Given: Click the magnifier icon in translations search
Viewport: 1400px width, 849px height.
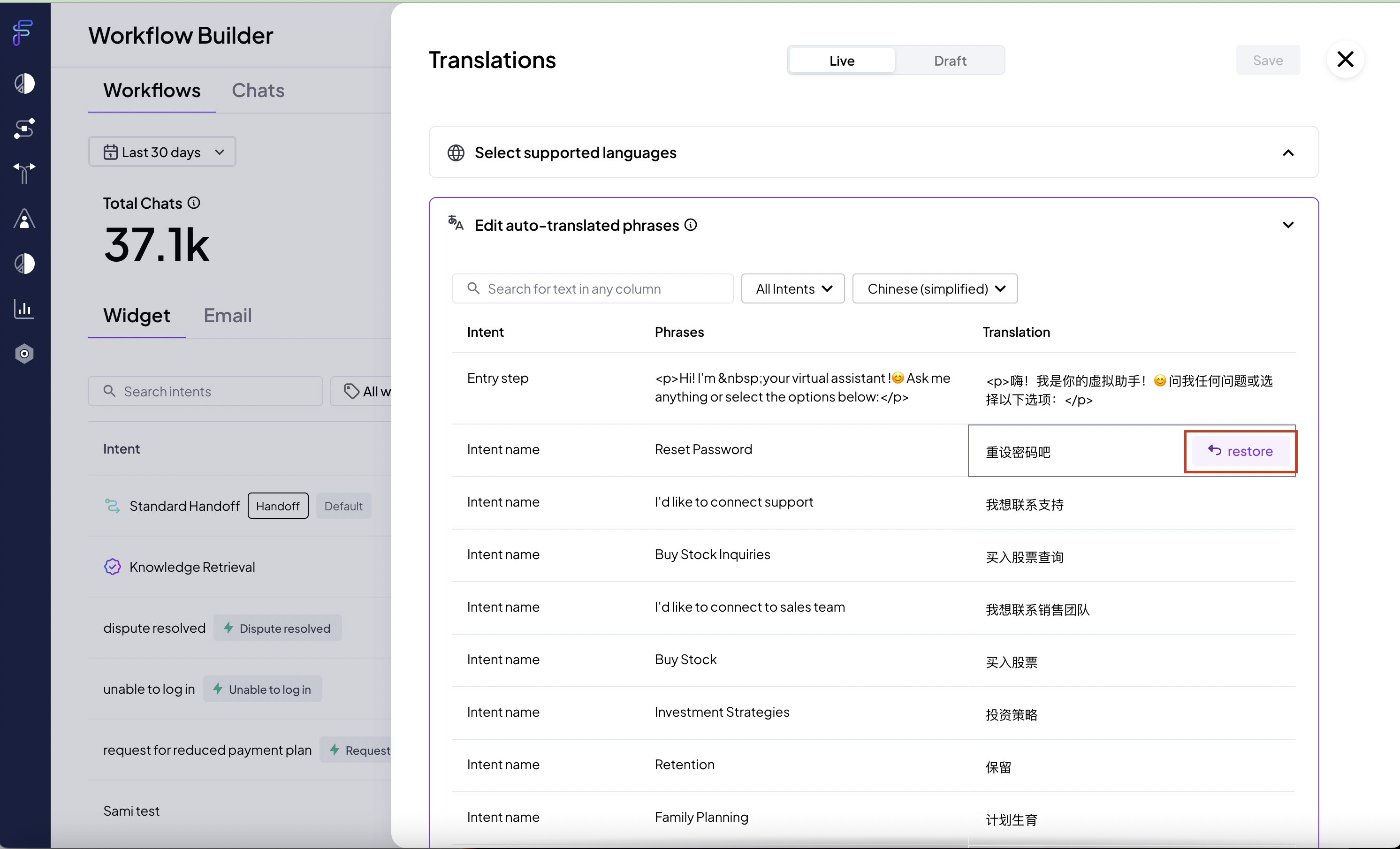Looking at the screenshot, I should pos(473,288).
